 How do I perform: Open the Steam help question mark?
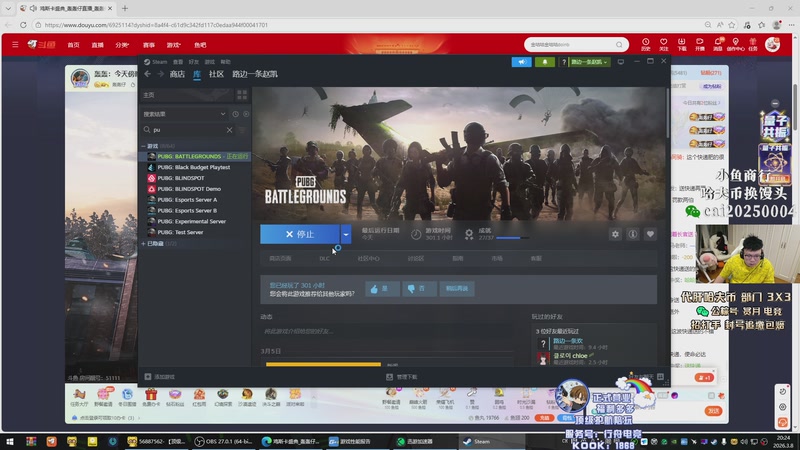564,62
